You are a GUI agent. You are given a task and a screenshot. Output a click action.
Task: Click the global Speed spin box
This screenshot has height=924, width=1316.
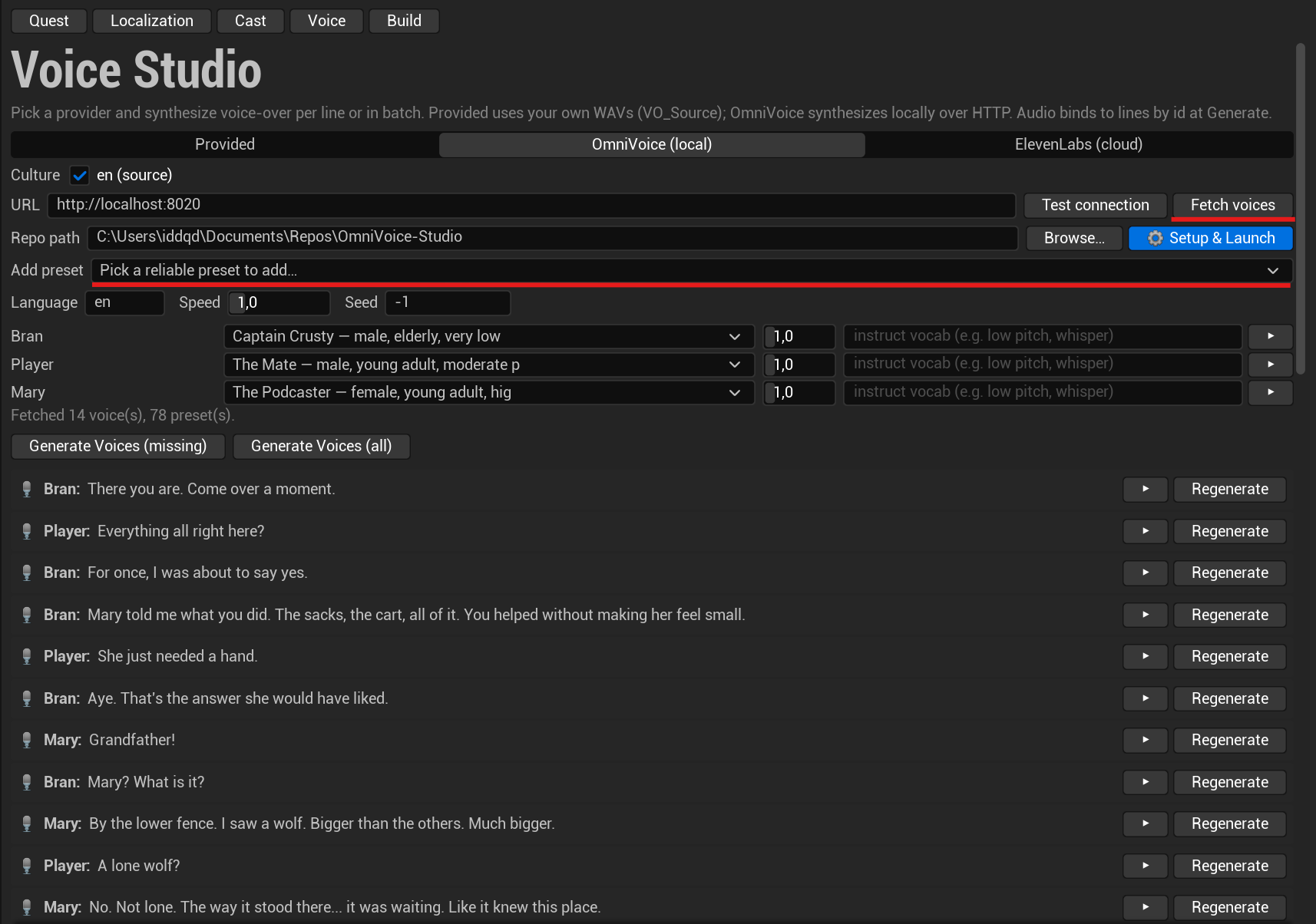pyautogui.click(x=279, y=302)
